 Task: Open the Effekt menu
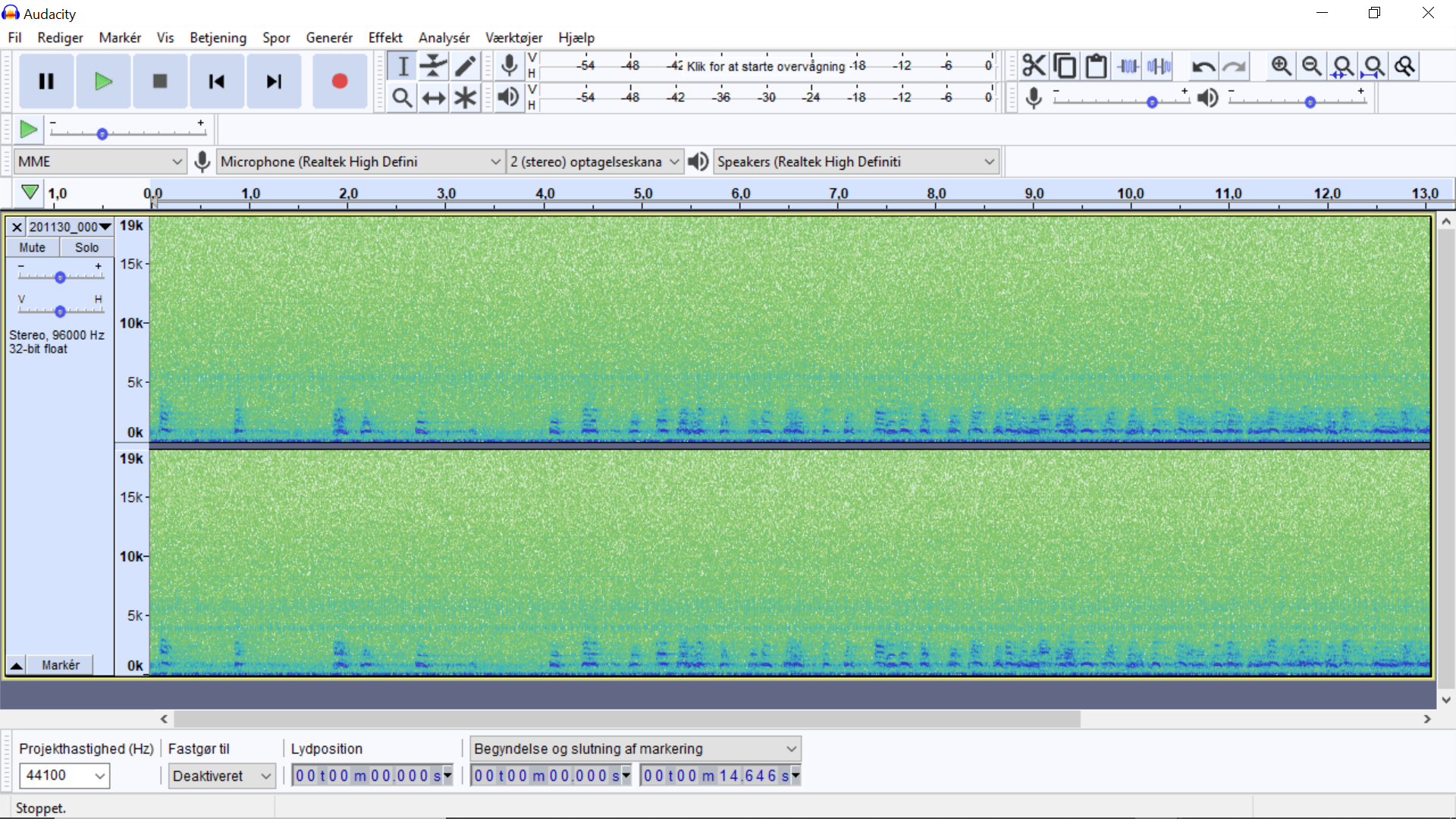(385, 37)
